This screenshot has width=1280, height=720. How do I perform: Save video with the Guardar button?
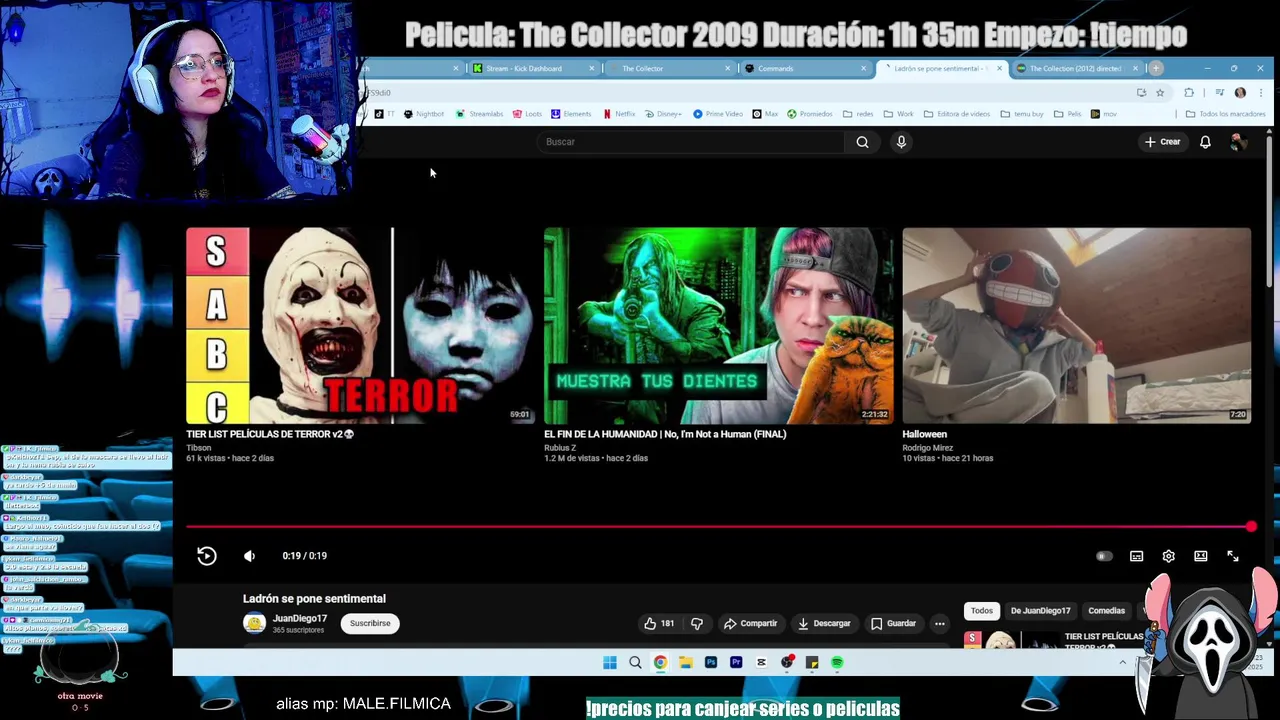(893, 623)
